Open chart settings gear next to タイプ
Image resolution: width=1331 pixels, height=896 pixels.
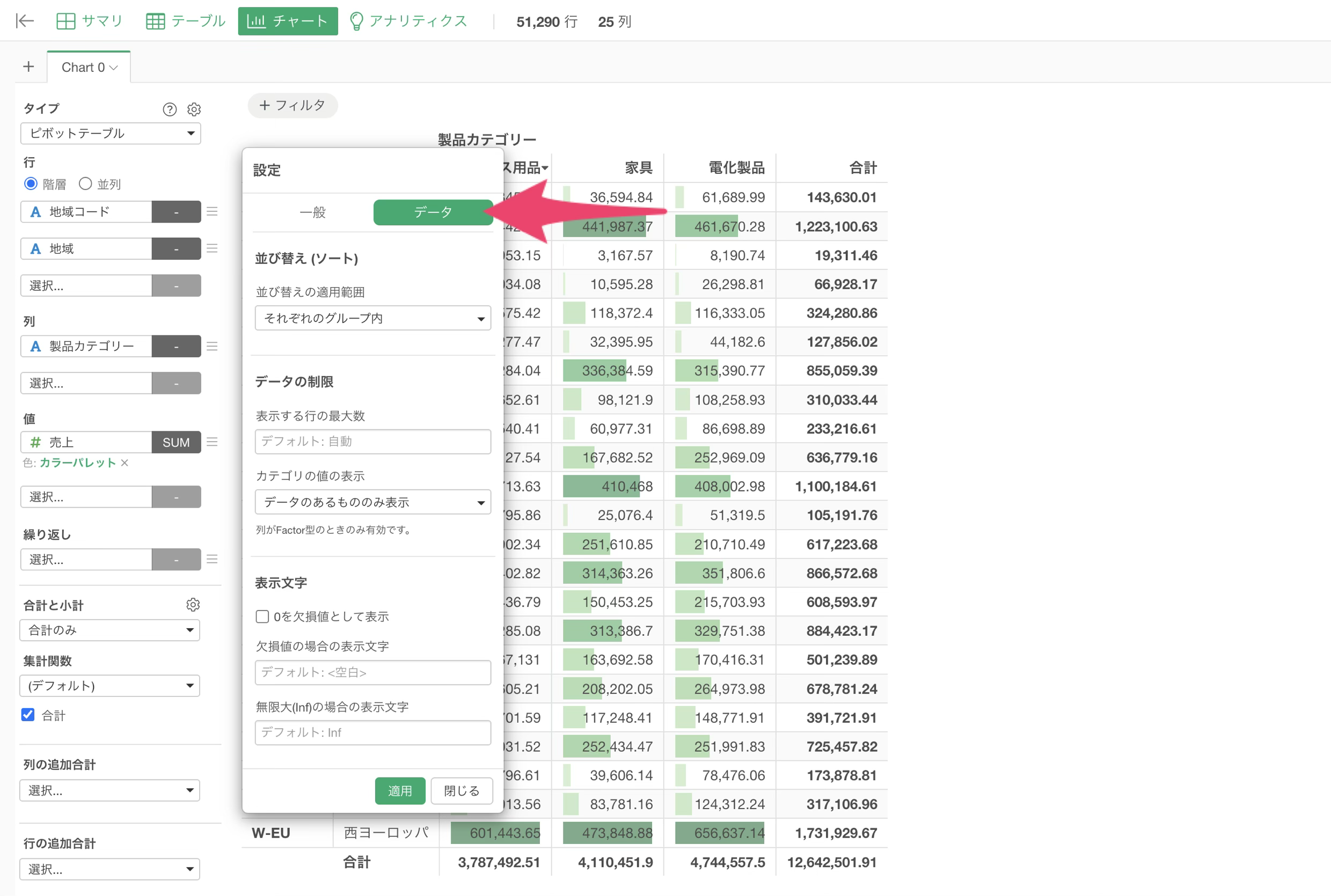pos(194,109)
